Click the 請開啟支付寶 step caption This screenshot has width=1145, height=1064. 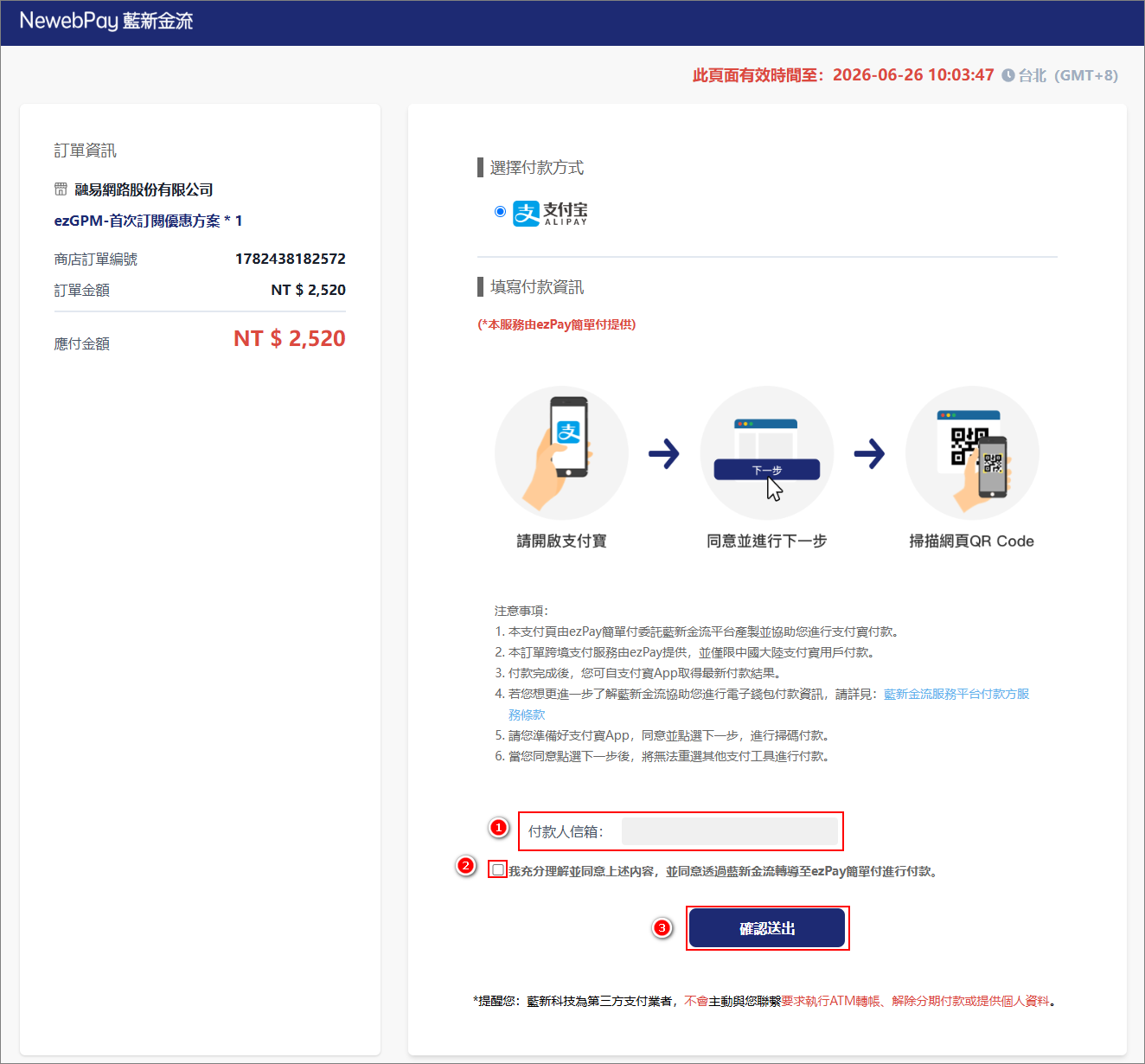point(561,541)
